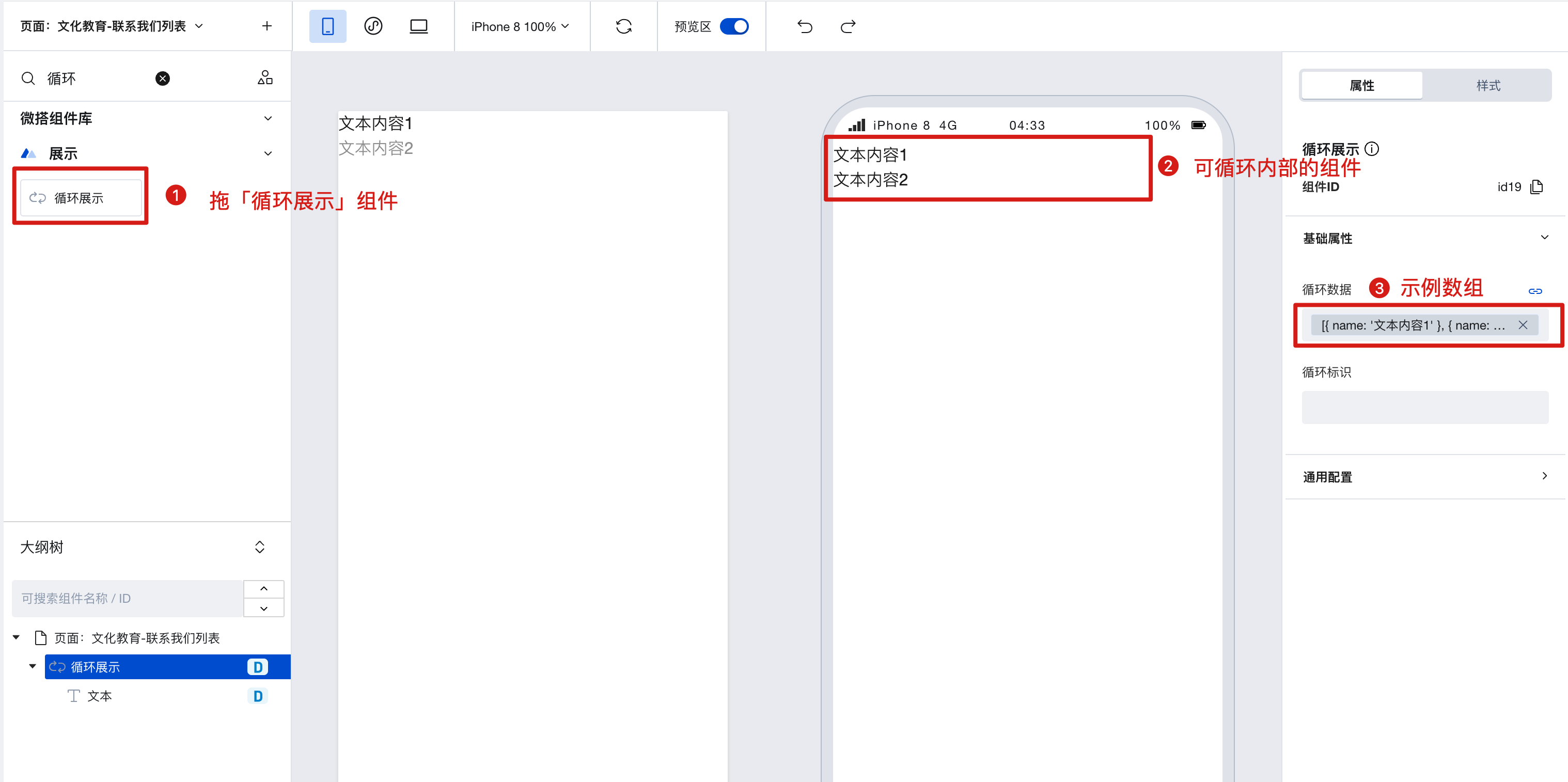
Task: Select 文本 in the outline tree
Action: [99, 696]
